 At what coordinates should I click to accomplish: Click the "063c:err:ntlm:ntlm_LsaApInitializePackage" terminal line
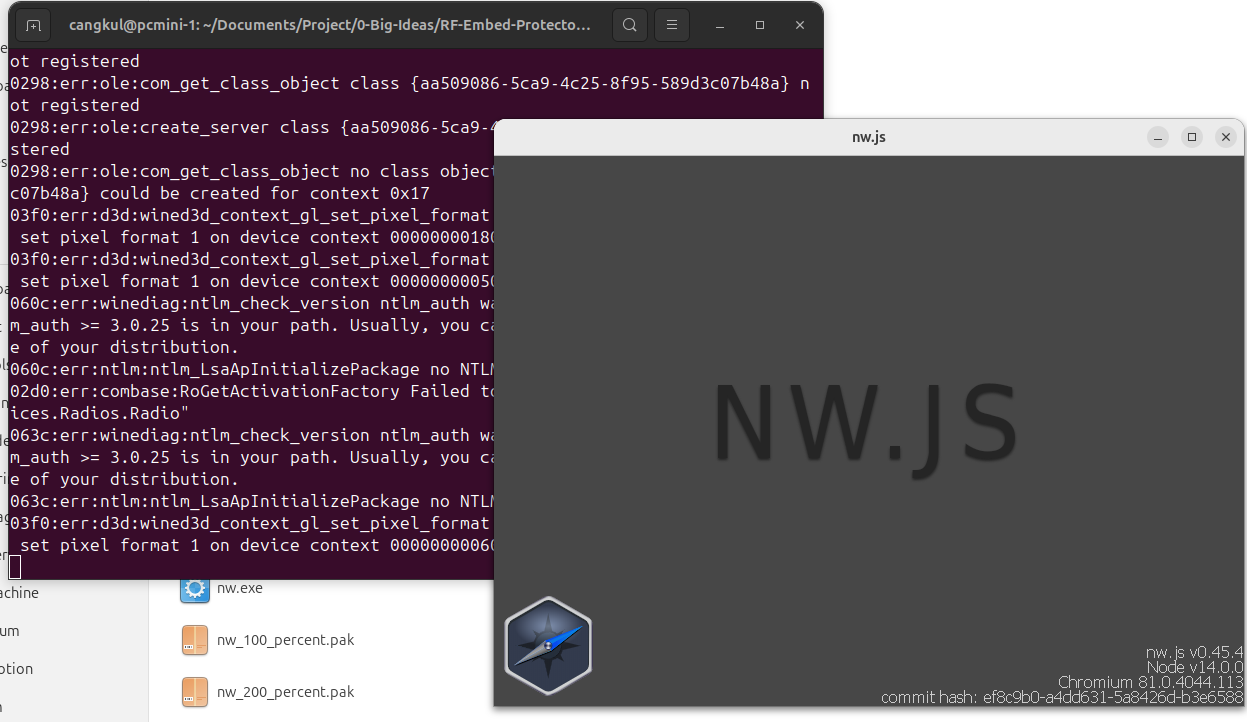coord(252,501)
